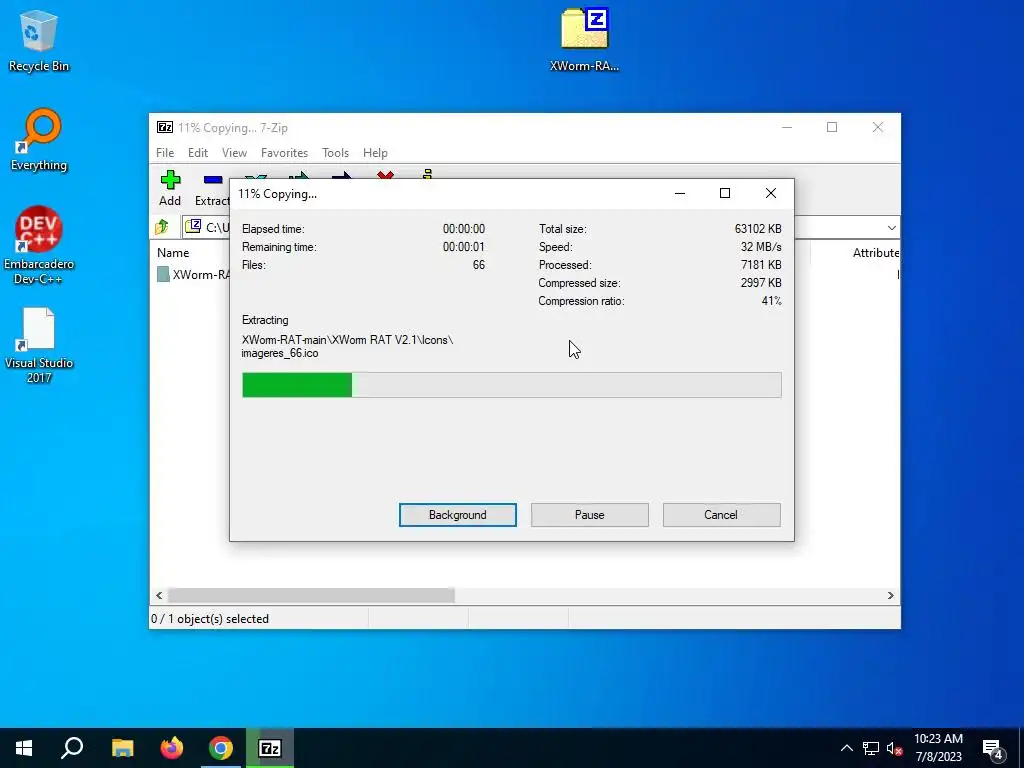Open the Recycle Bin desktop icon

click(x=39, y=40)
